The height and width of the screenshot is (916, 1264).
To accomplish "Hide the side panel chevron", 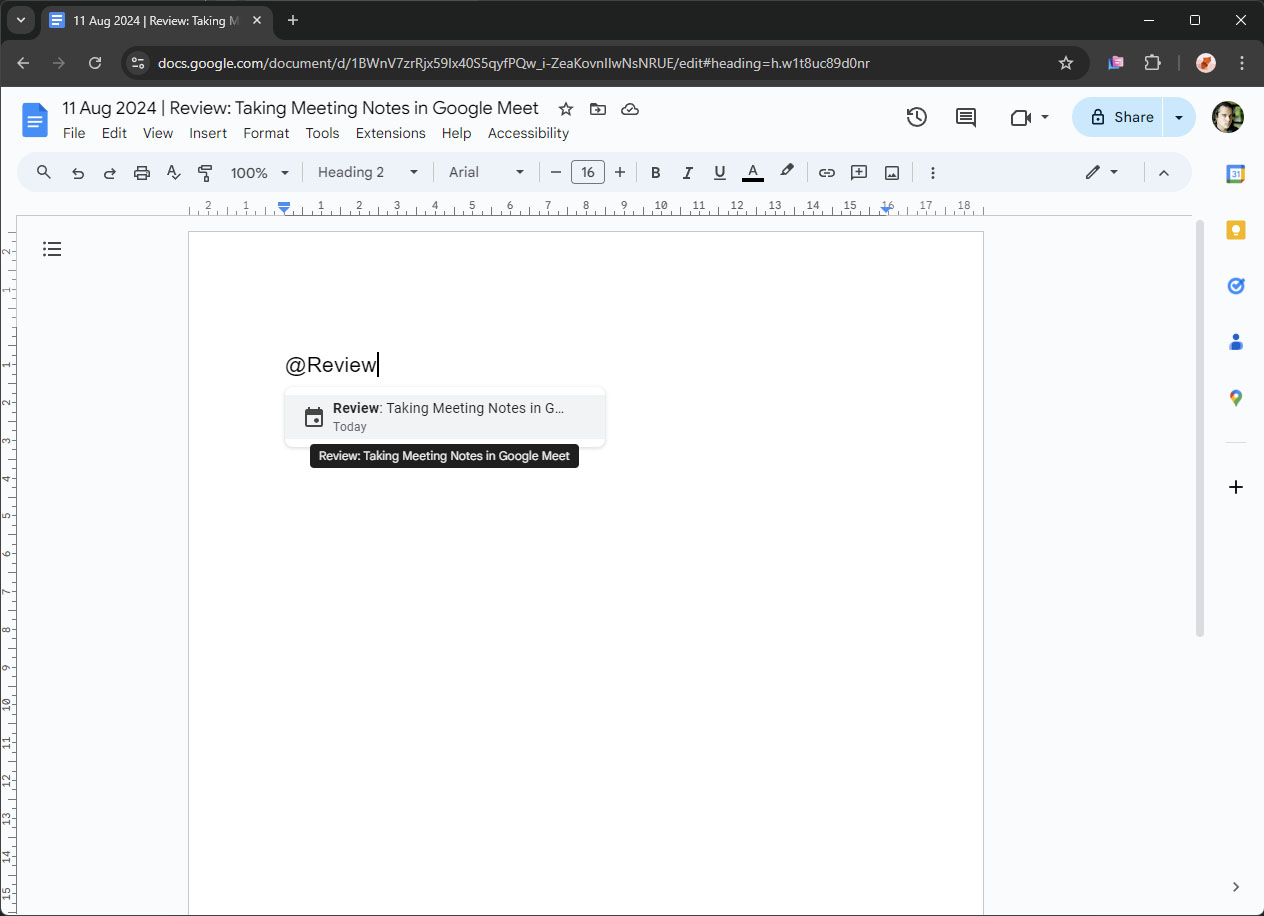I will point(1236,887).
